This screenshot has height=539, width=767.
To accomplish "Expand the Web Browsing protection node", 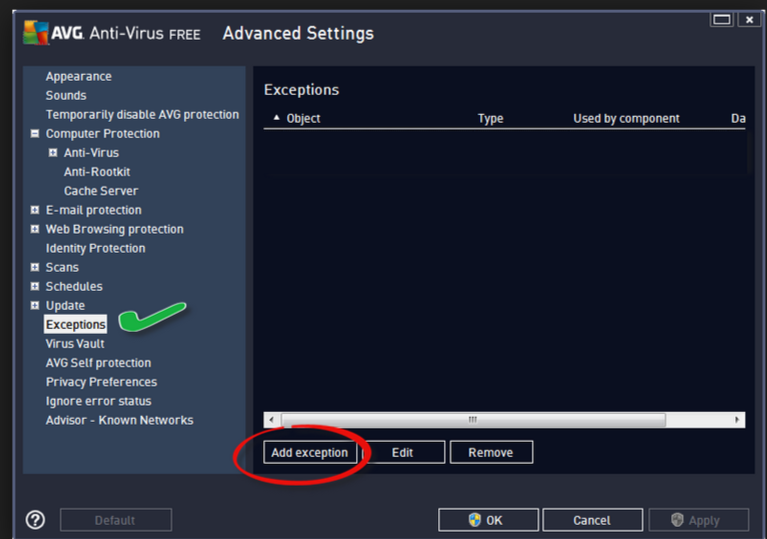I will click(35, 229).
